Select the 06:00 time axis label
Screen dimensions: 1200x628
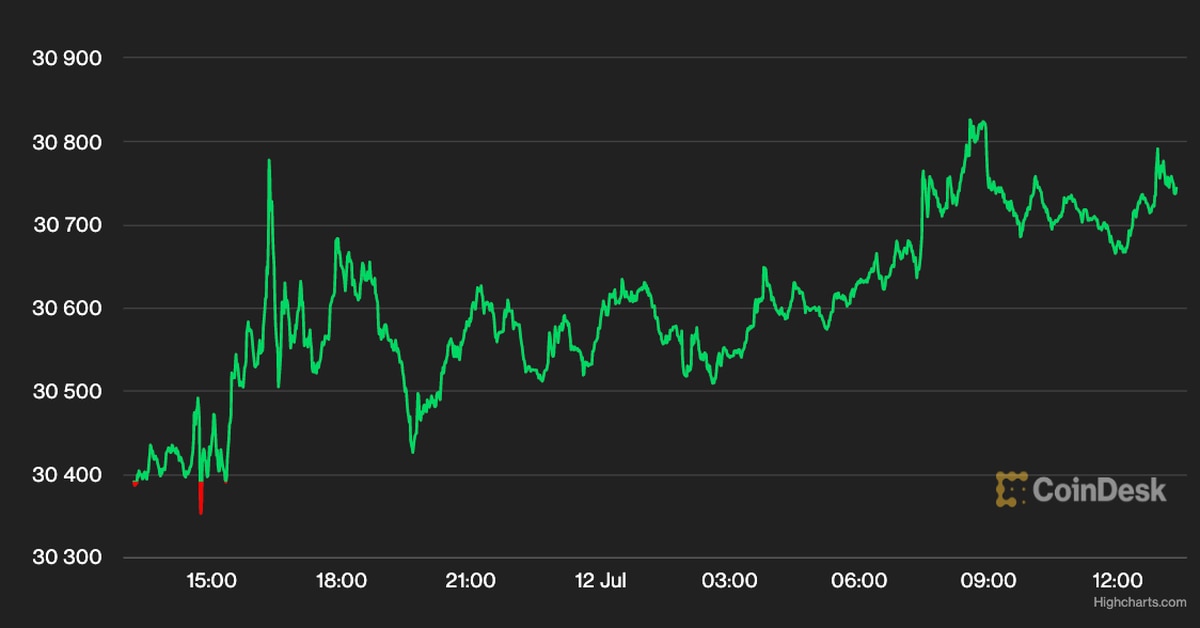point(858,580)
